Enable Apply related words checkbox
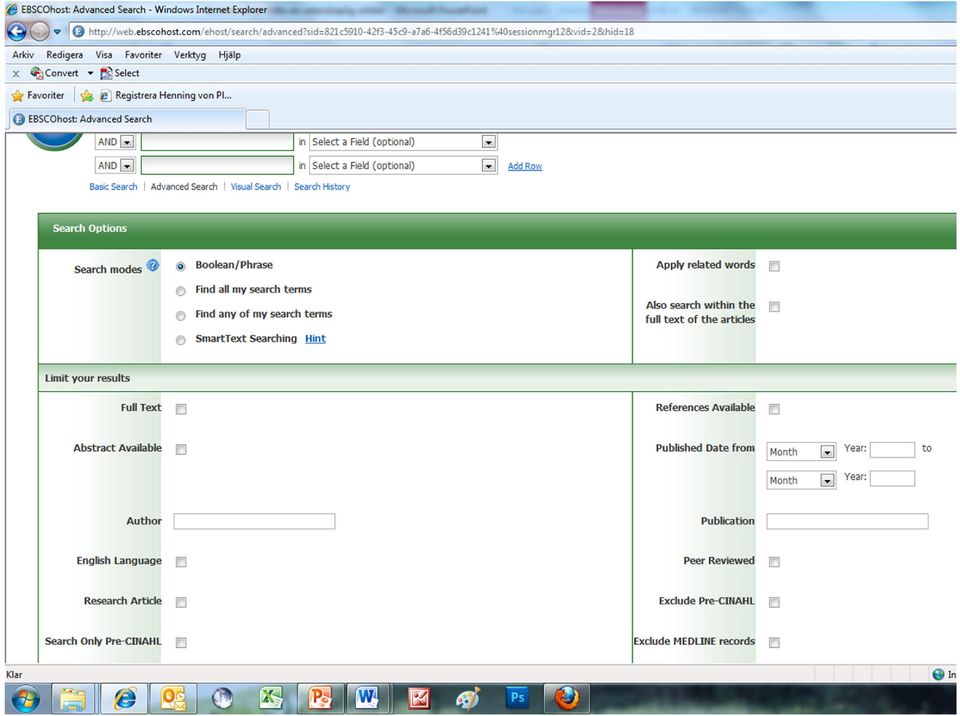The height and width of the screenshot is (716, 960). tap(774, 266)
